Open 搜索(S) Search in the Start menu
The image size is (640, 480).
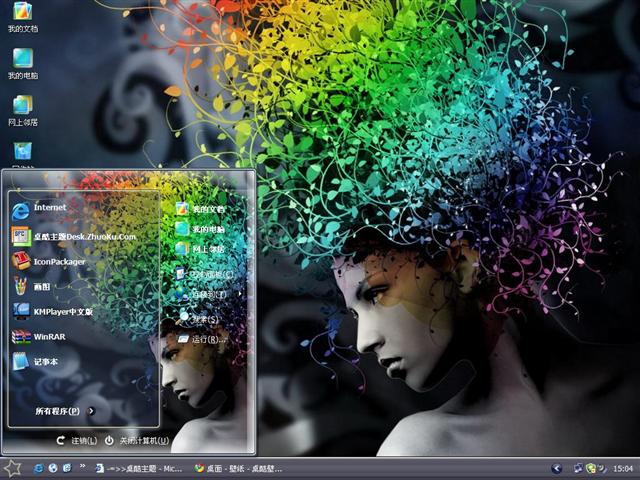pos(199,318)
